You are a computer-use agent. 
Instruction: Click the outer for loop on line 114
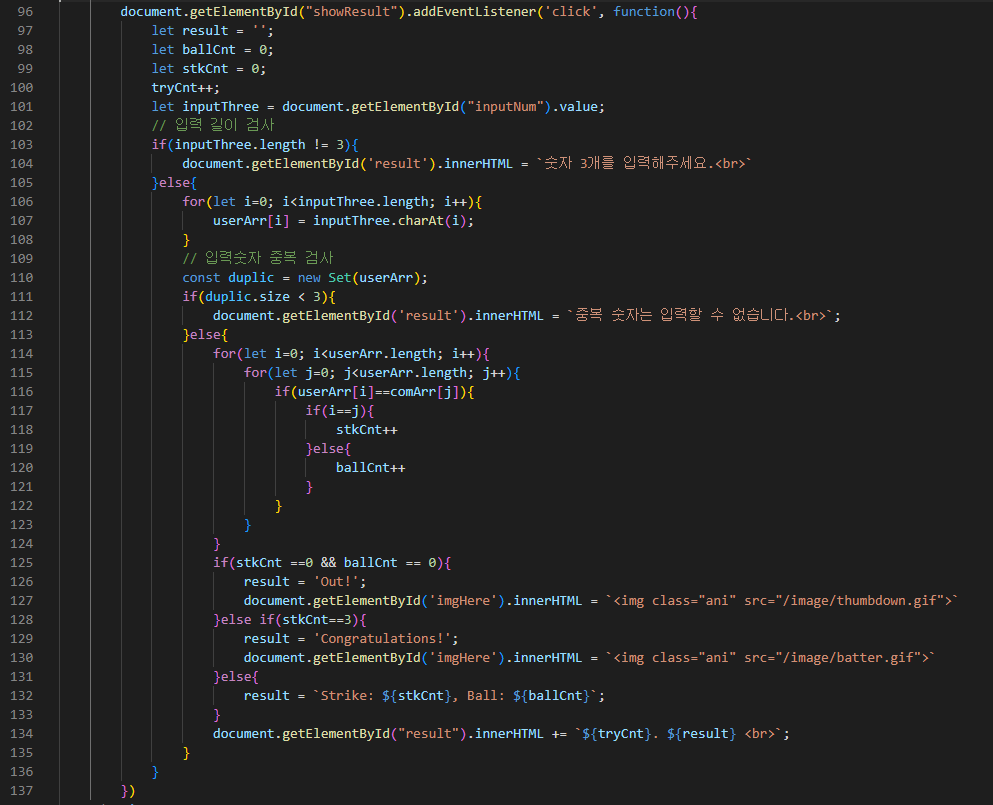click(x=351, y=353)
